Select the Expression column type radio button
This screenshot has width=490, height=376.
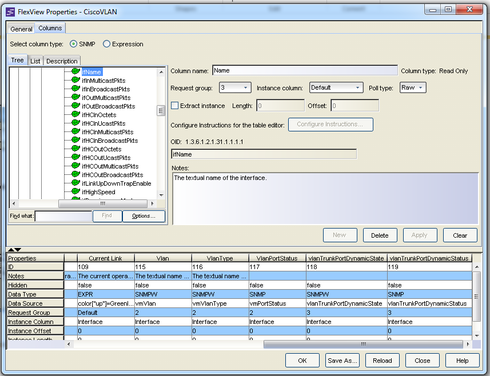[x=106, y=44]
